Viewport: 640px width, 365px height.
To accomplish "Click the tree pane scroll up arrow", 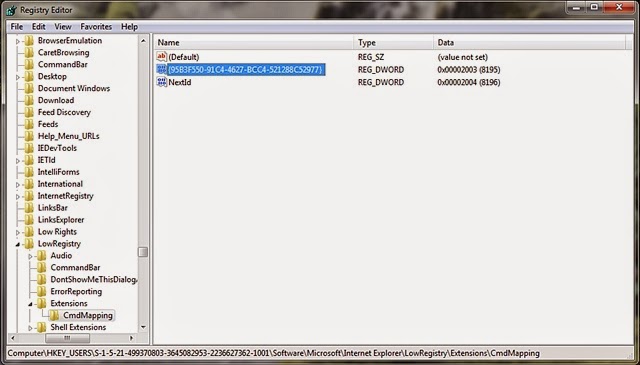I will pos(143,40).
